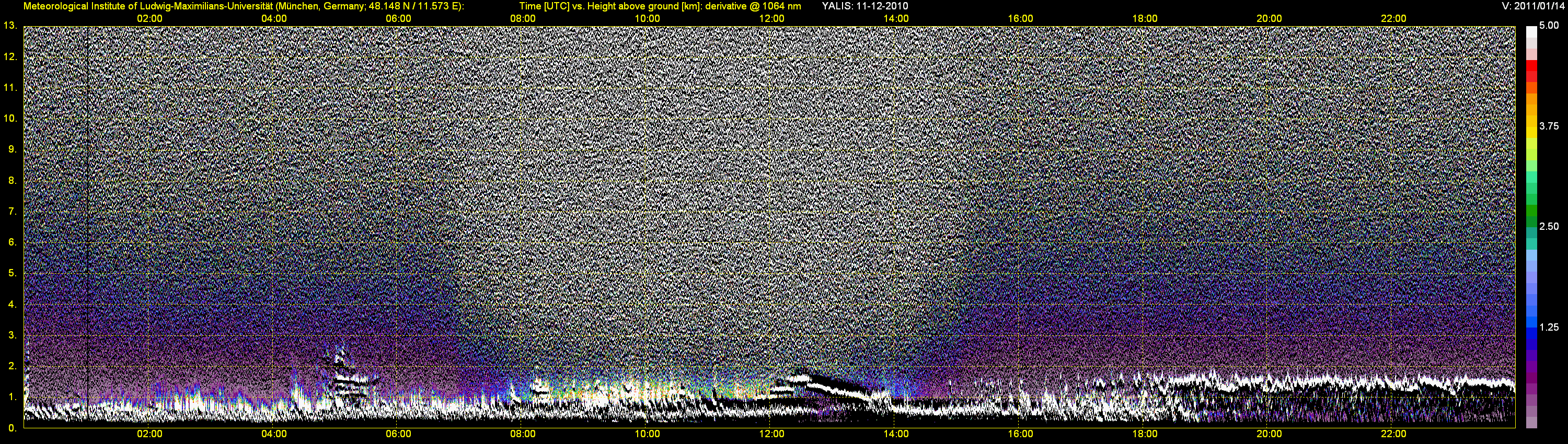Click the 02:00 label on the top time axis
This screenshot has height=444, width=1568.
149,19
